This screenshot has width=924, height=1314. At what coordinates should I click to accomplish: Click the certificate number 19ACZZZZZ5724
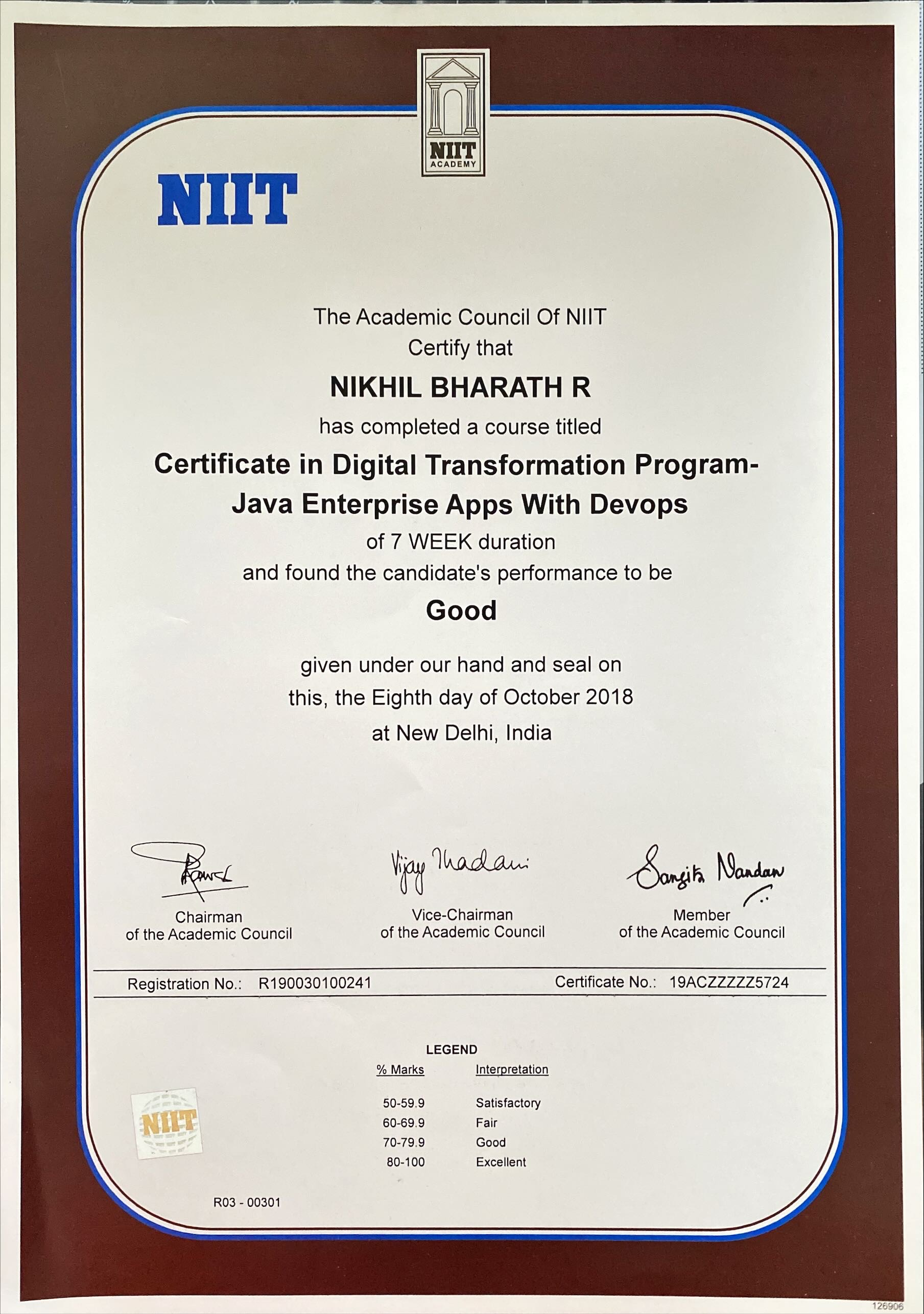click(729, 983)
